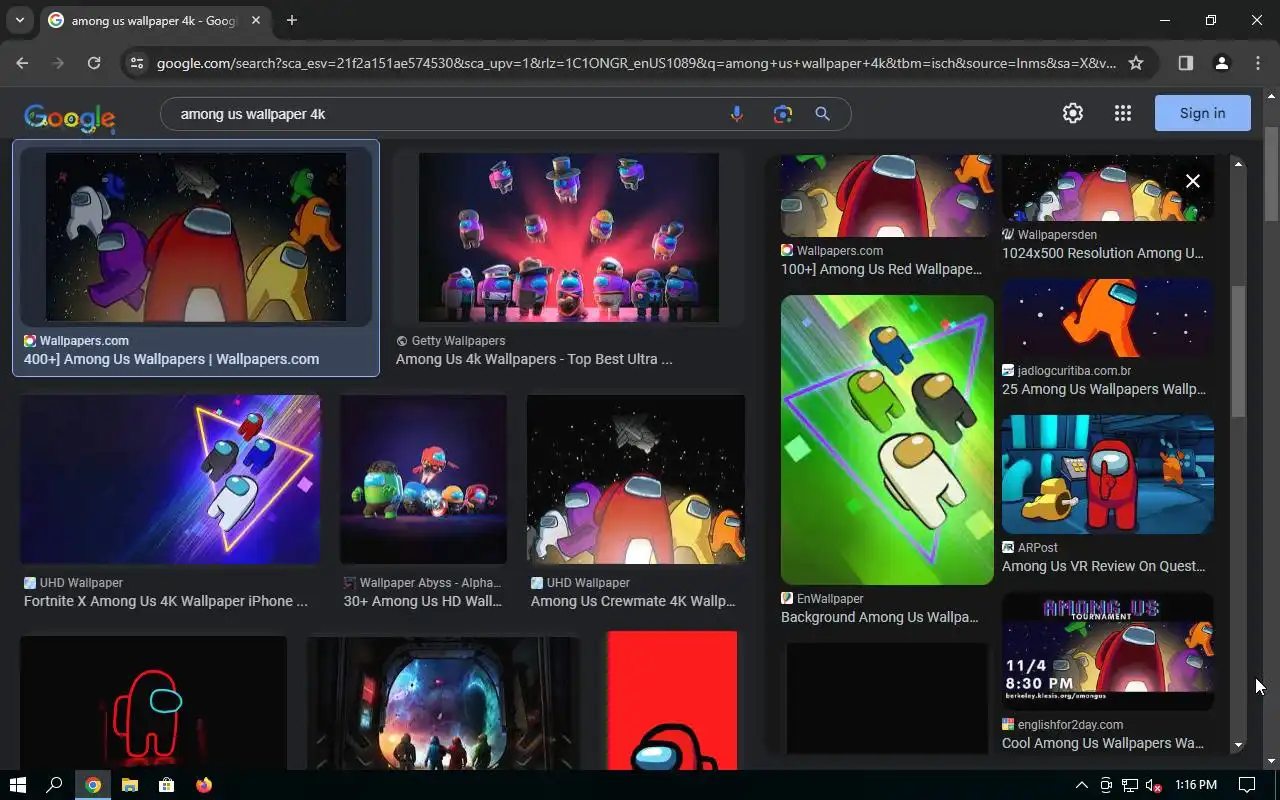Screen dimensions: 1280x800
Task: Open the Wallpapersden 1024x500 image
Action: click(1108, 188)
